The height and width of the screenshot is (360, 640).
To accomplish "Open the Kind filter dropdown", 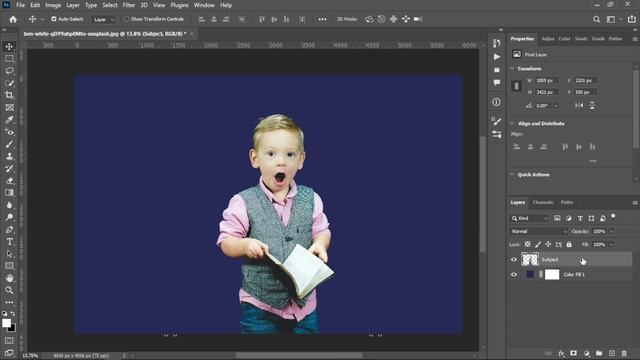I will click(530, 218).
